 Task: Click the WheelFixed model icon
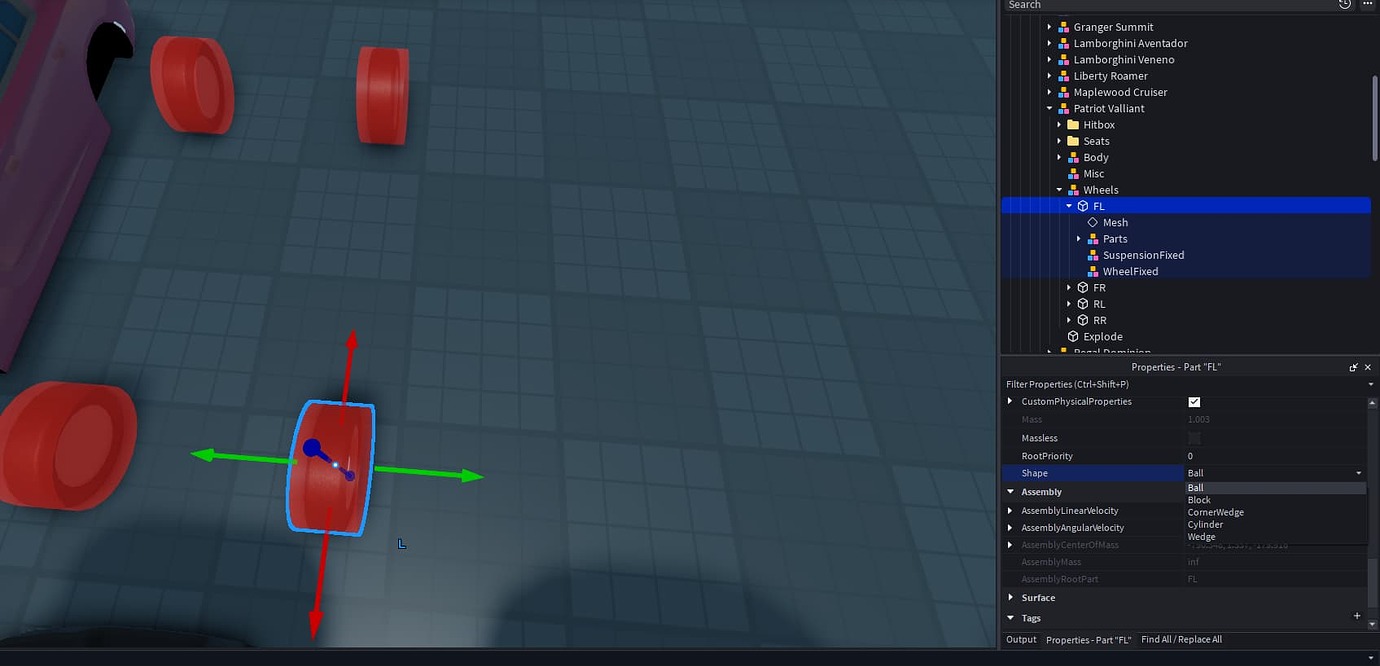pyautogui.click(x=1093, y=271)
